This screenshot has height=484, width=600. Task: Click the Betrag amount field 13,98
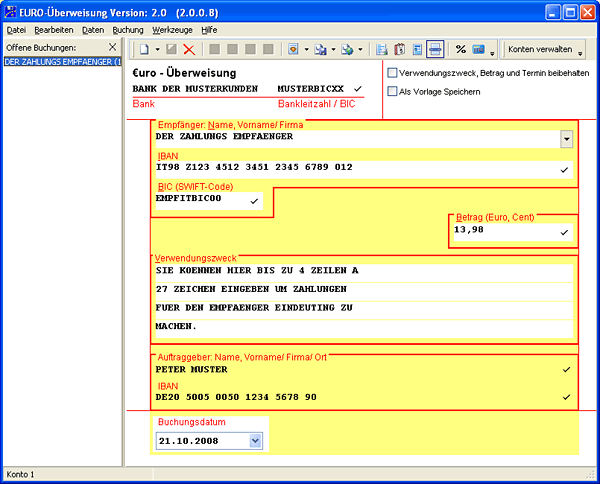pyautogui.click(x=513, y=232)
